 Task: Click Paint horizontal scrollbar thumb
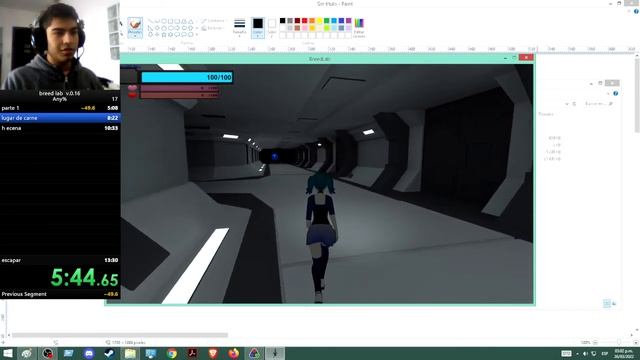[120, 335]
